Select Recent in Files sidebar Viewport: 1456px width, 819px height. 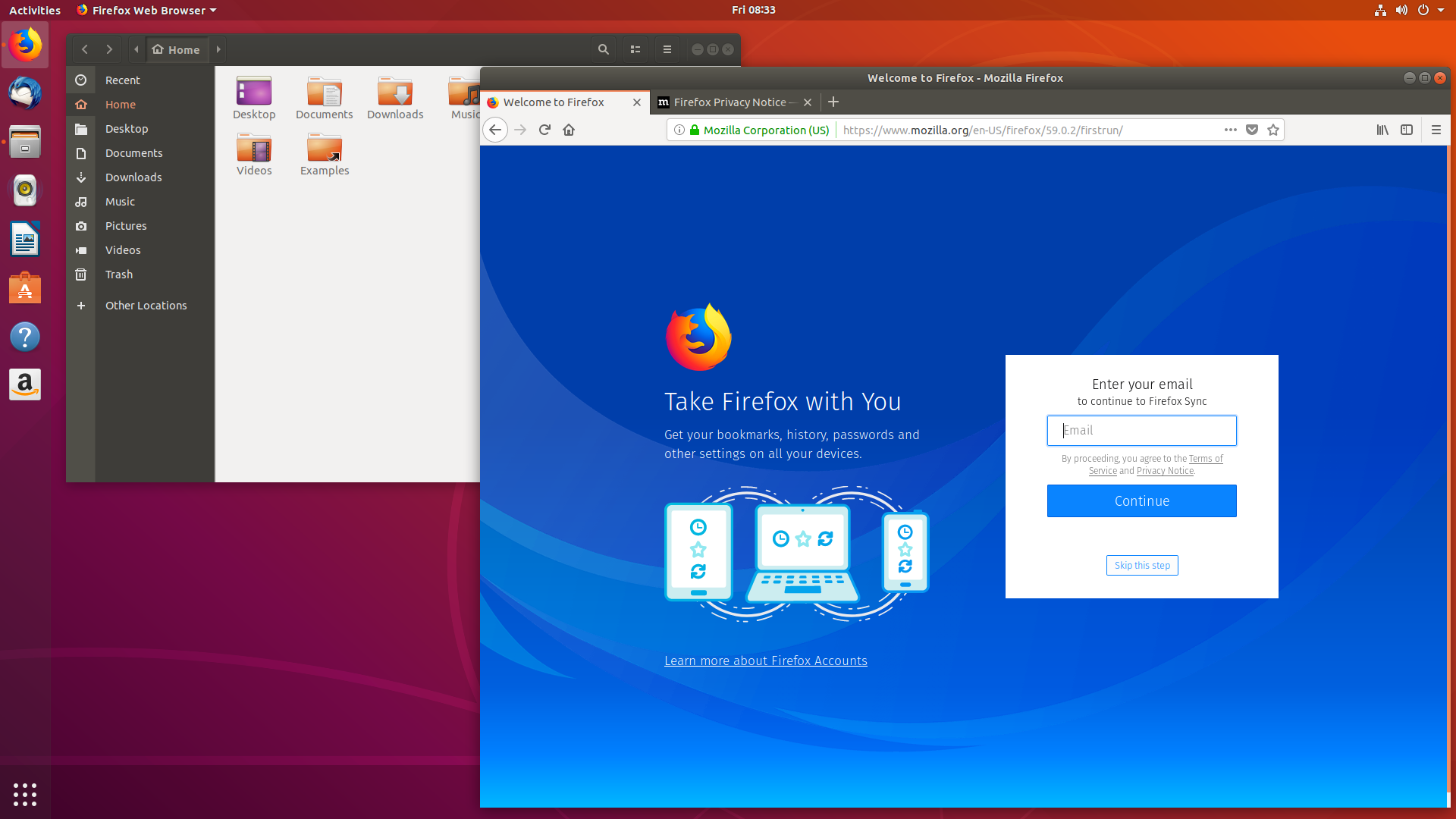[x=140, y=80]
